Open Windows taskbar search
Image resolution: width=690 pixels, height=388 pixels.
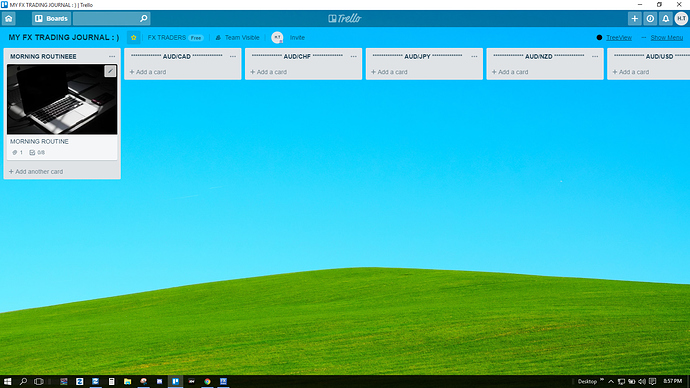[x=23, y=381]
